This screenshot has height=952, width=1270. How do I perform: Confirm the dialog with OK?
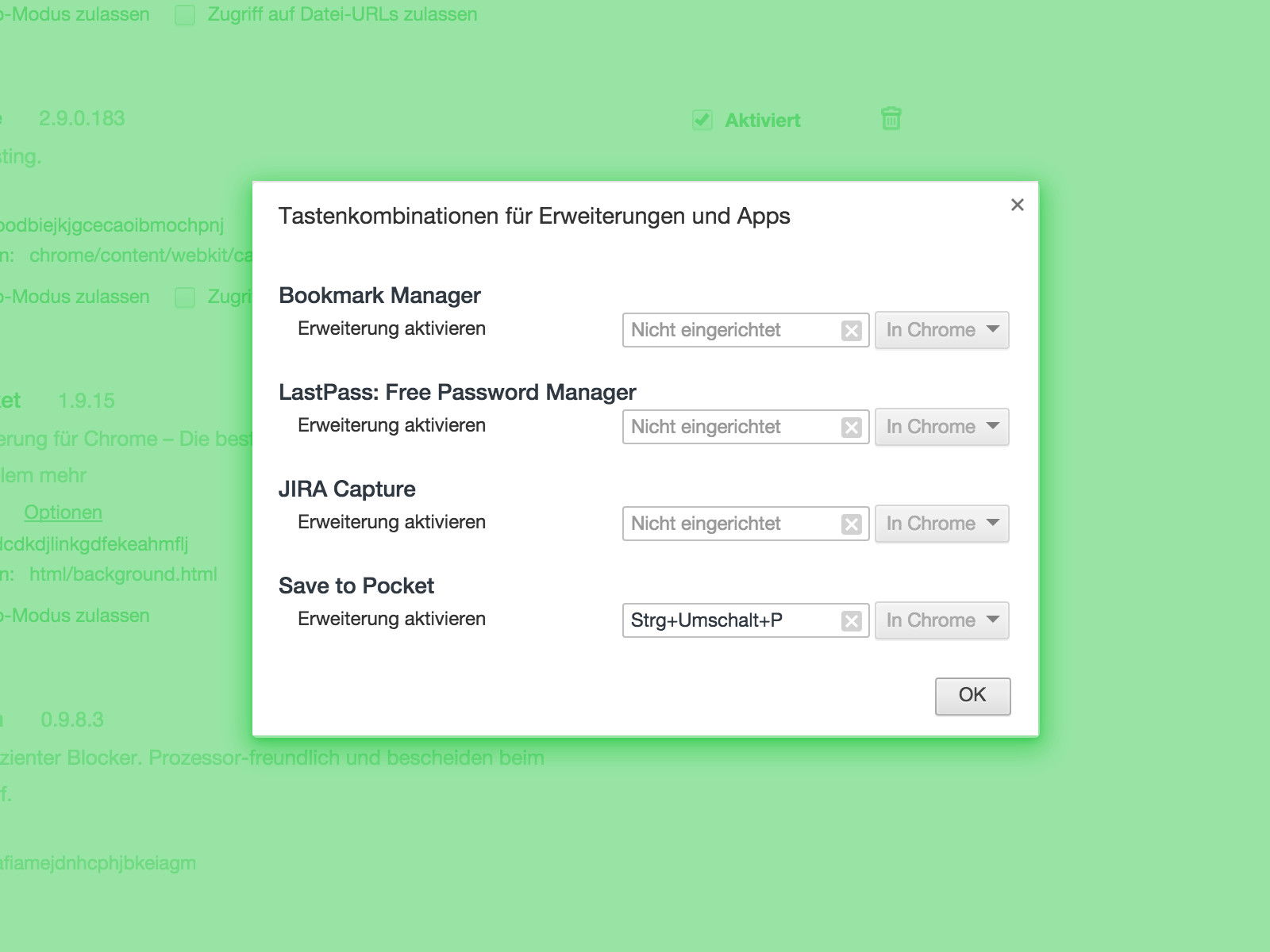coord(972,696)
